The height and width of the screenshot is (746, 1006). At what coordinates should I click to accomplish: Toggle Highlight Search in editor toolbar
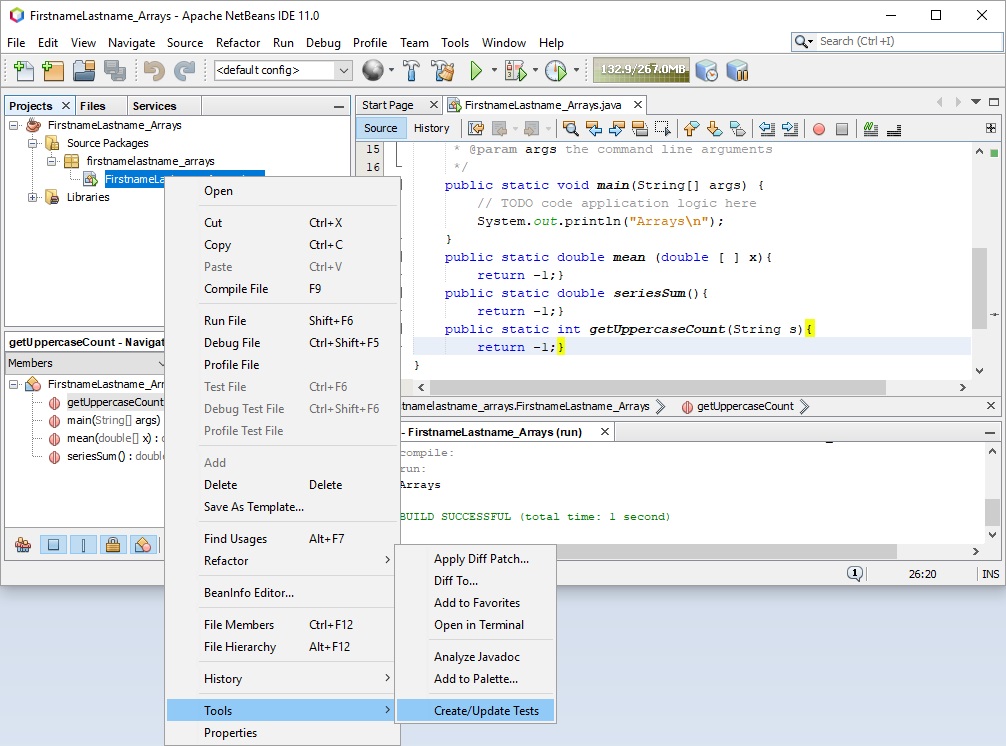click(640, 129)
